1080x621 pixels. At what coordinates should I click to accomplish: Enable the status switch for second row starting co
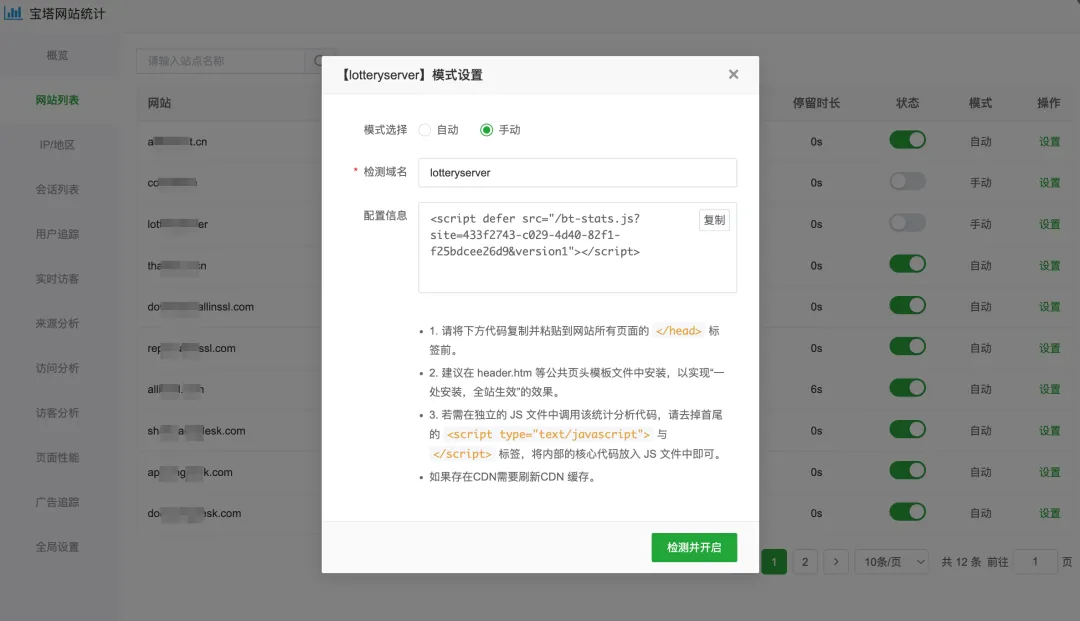point(907,182)
